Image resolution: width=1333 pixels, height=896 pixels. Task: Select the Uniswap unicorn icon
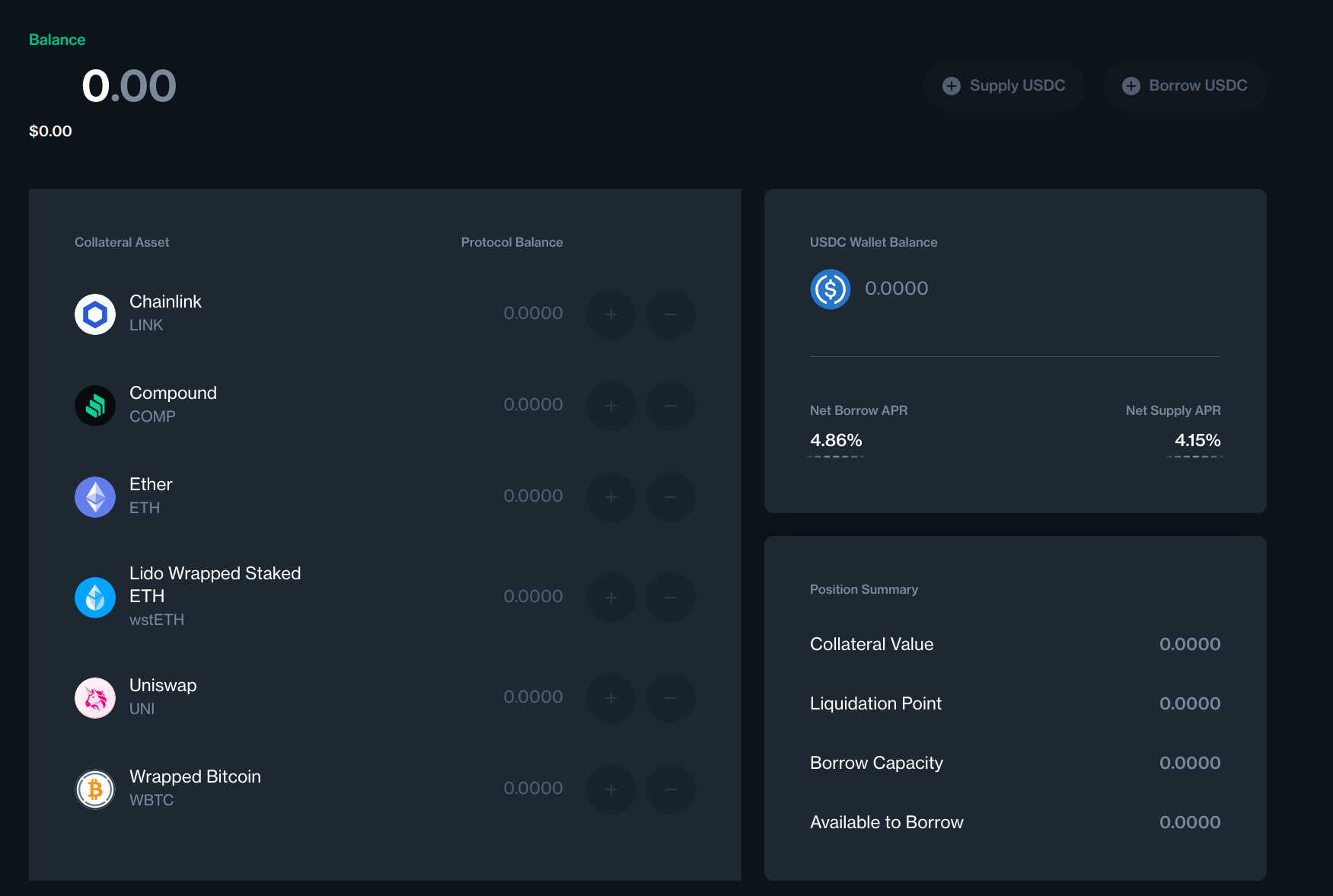(94, 697)
